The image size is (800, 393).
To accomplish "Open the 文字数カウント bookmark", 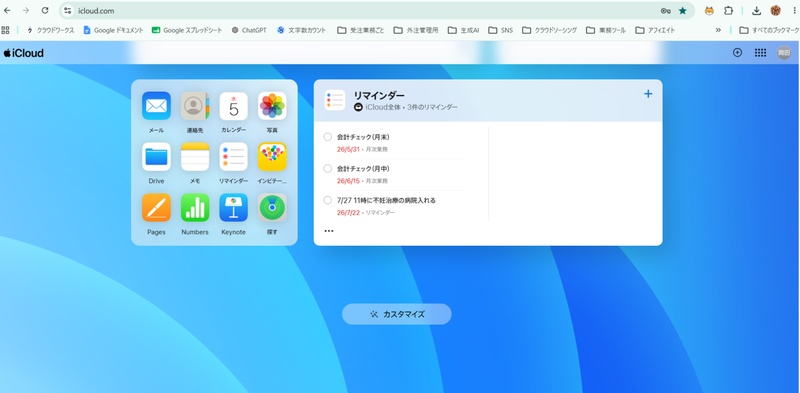I will 301,30.
